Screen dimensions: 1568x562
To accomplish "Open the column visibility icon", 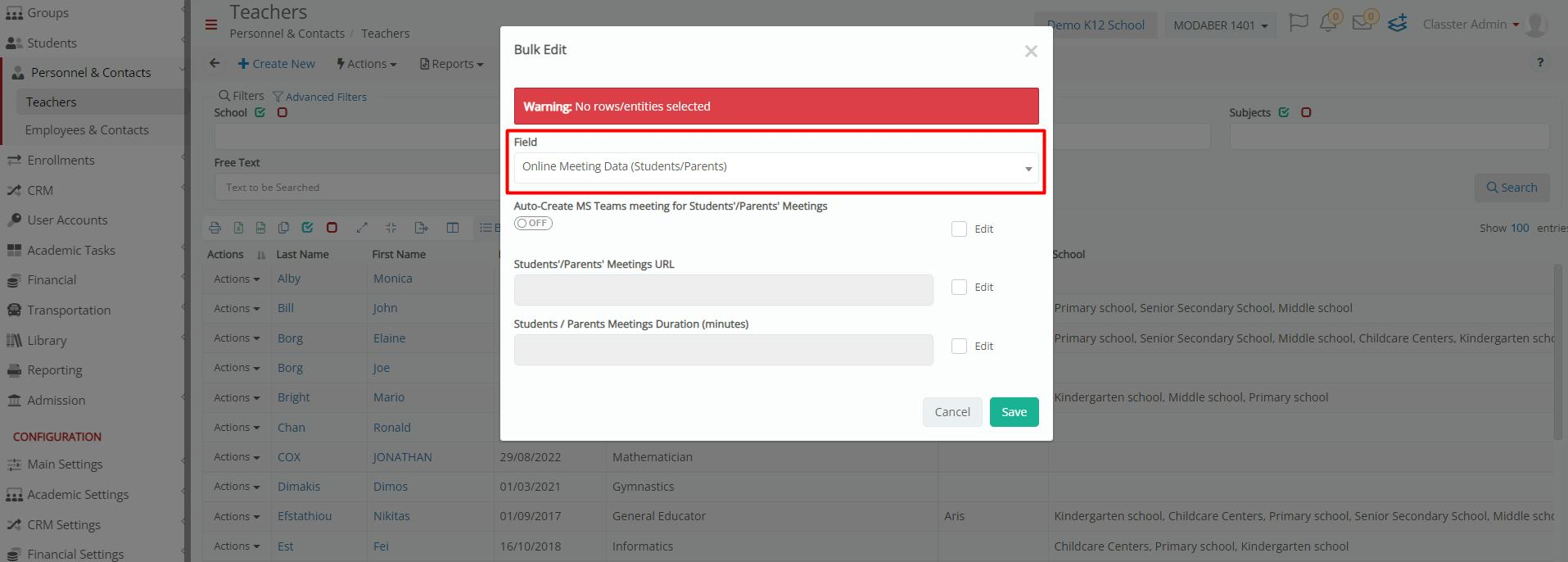I will click(452, 228).
